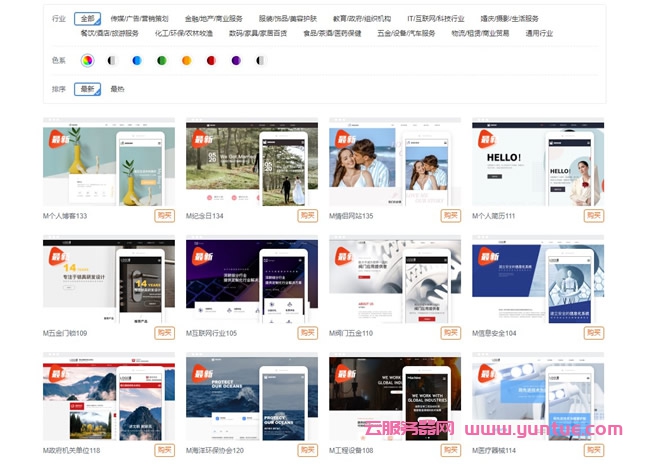This screenshot has height=465, width=650.
Task: Choose the IT/互联网/科技行业 category
Action: tap(435, 18)
